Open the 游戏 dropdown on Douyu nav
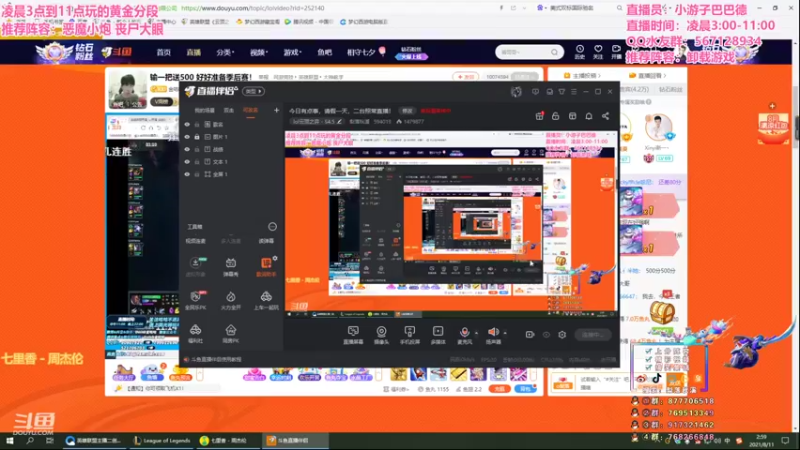 coord(292,52)
